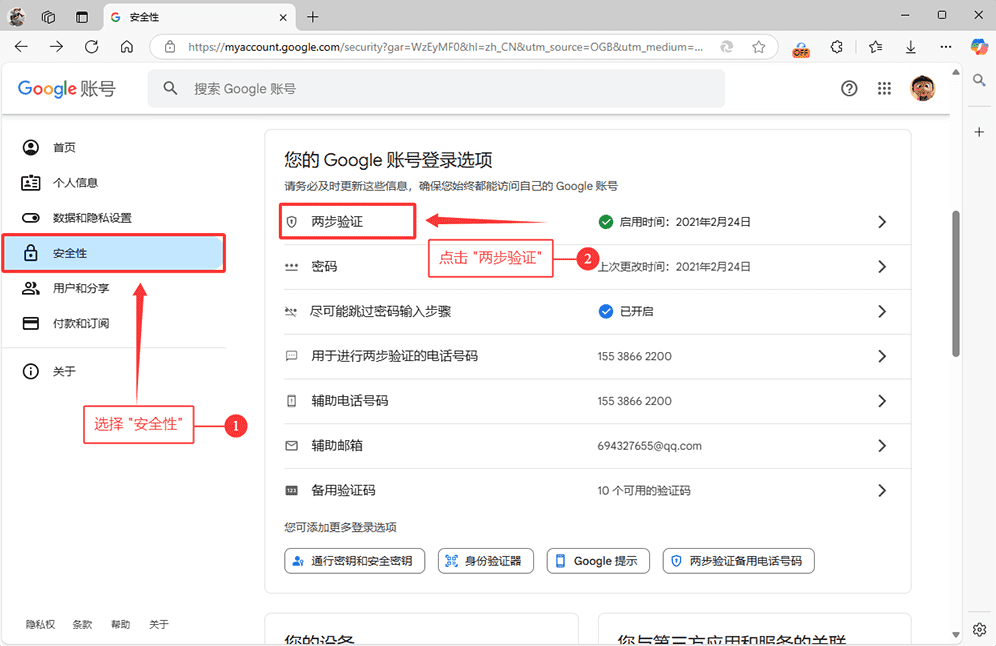The height and width of the screenshot is (646, 996).
Task: Click the 备用验证码 row label
Action: 343,490
